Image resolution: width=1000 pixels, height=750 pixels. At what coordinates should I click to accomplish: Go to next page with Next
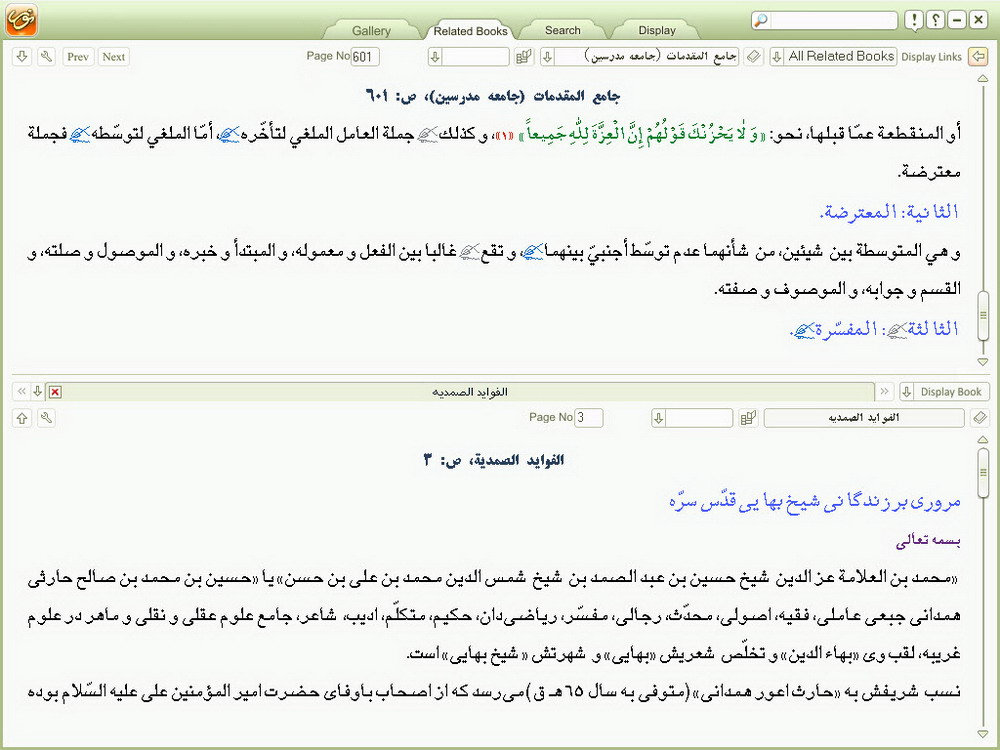point(114,57)
